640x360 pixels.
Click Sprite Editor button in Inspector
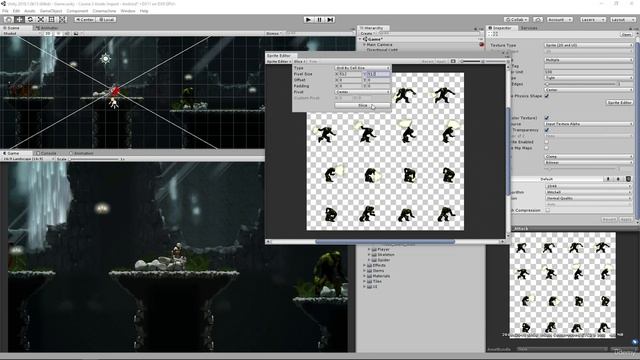coord(620,102)
